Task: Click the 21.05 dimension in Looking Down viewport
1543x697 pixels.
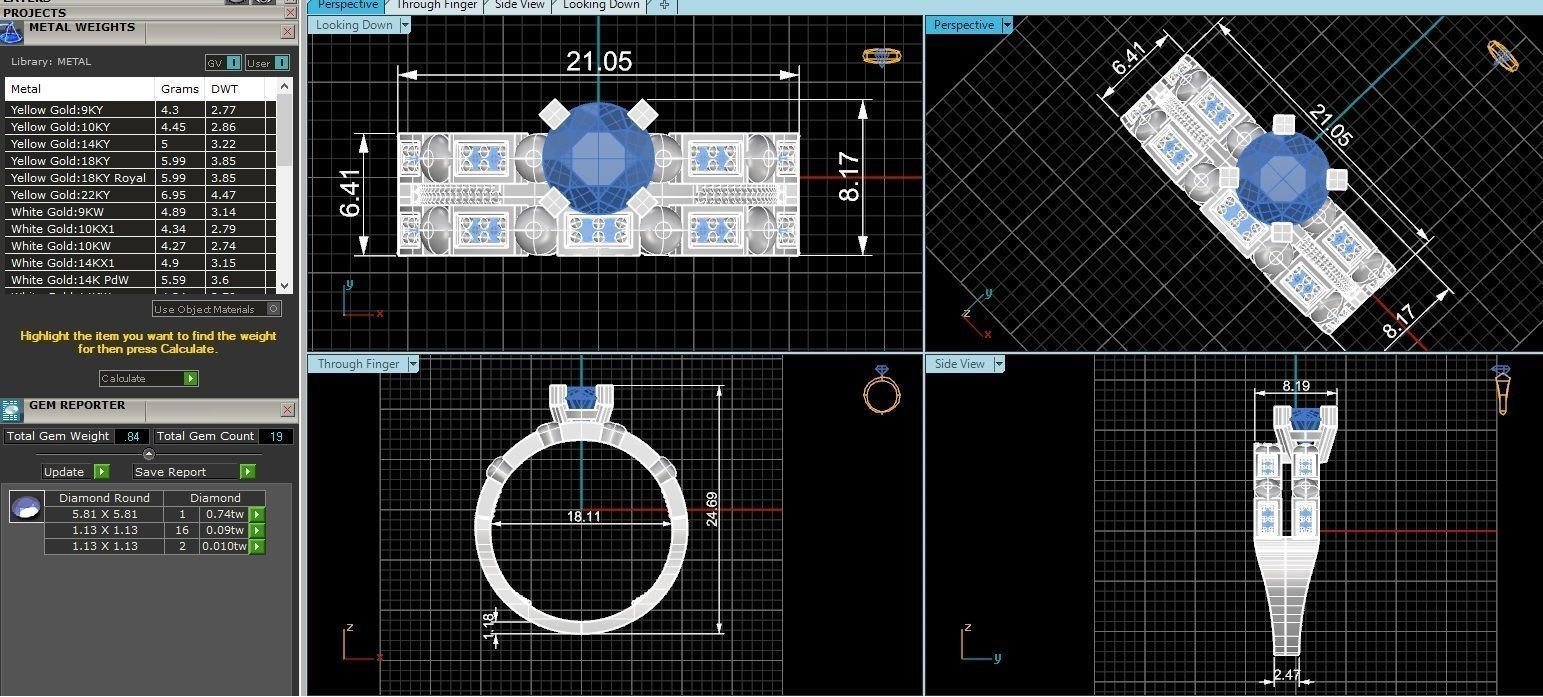Action: (x=599, y=62)
